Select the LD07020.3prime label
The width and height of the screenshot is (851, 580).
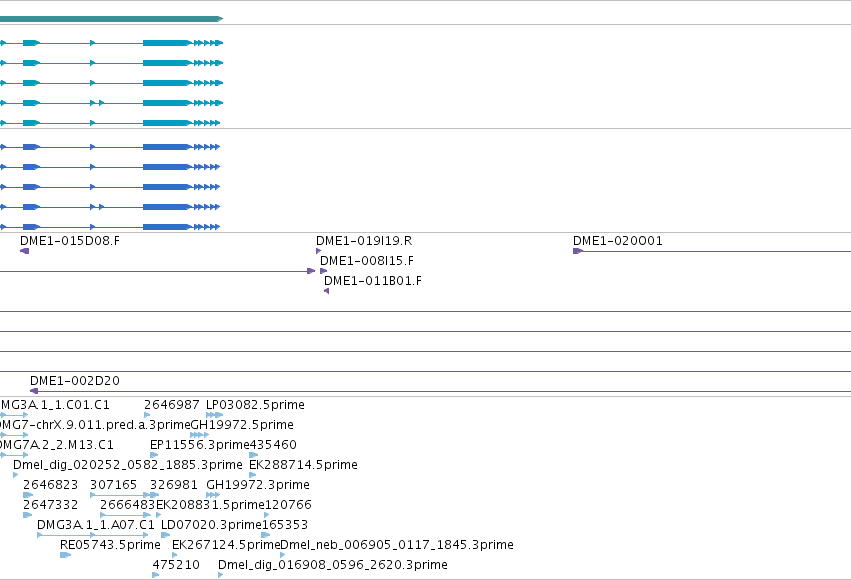click(x=212, y=525)
